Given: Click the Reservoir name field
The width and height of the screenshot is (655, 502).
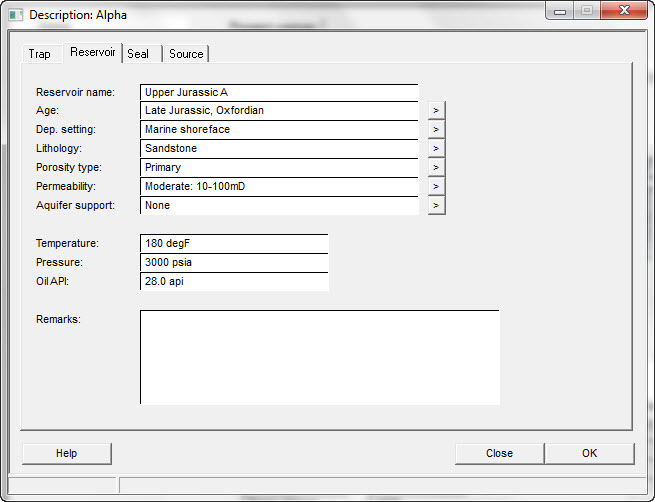Looking at the screenshot, I should (278, 92).
